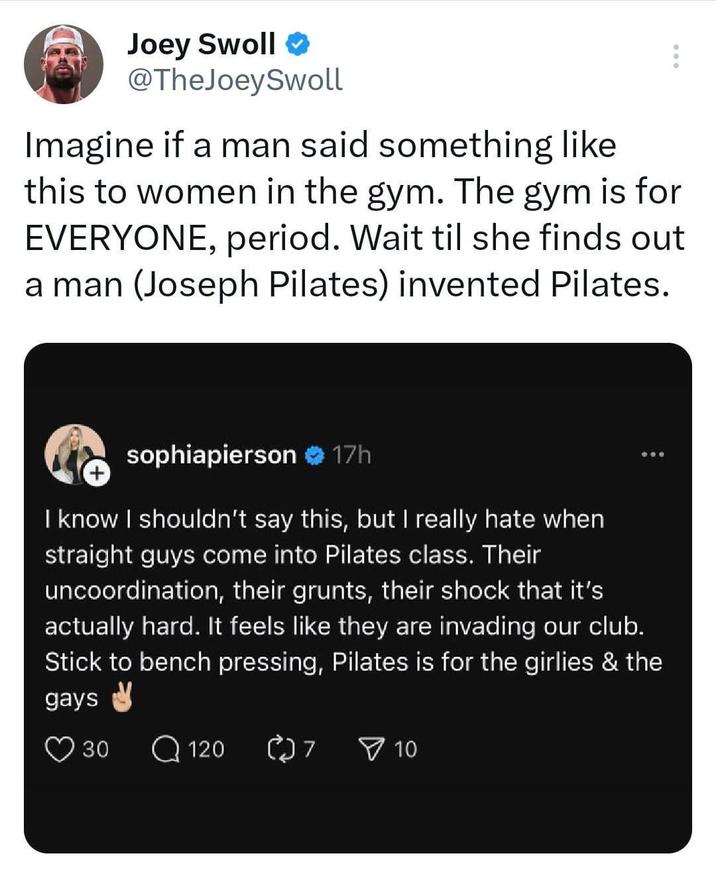
Task: Open the 120 replies count
Action: (206, 749)
